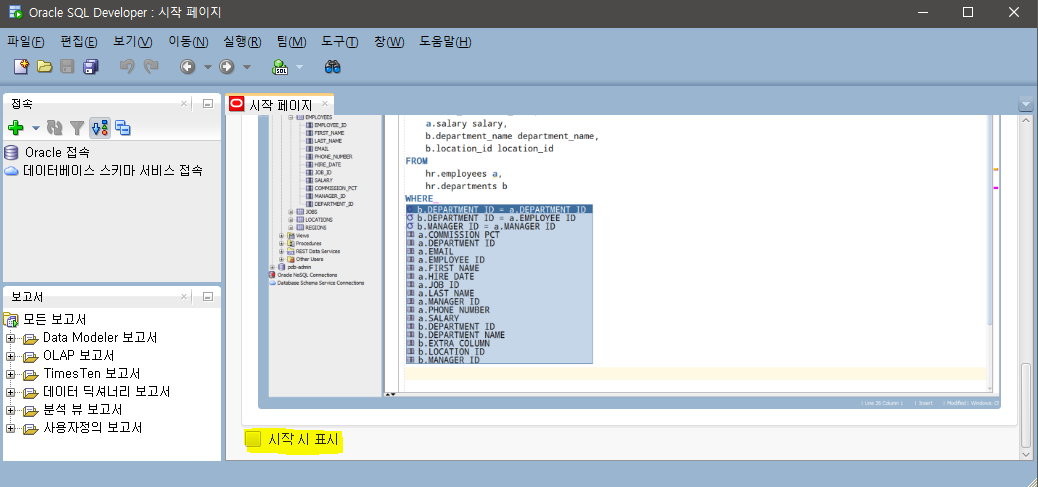1038x487 pixels.
Task: Click the reports icon beside 모든 보고서
Action: (x=11, y=320)
